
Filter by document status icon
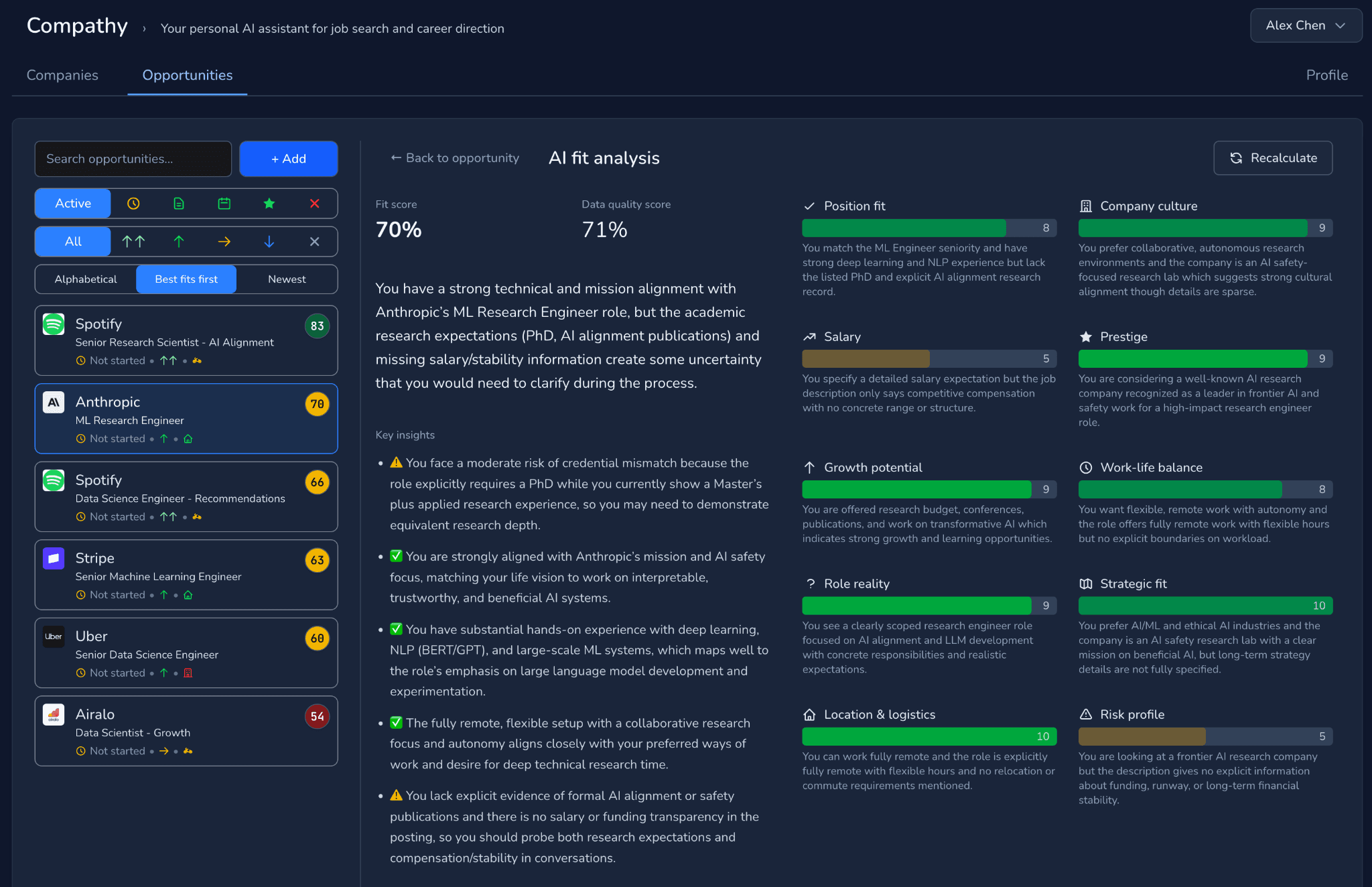(179, 204)
